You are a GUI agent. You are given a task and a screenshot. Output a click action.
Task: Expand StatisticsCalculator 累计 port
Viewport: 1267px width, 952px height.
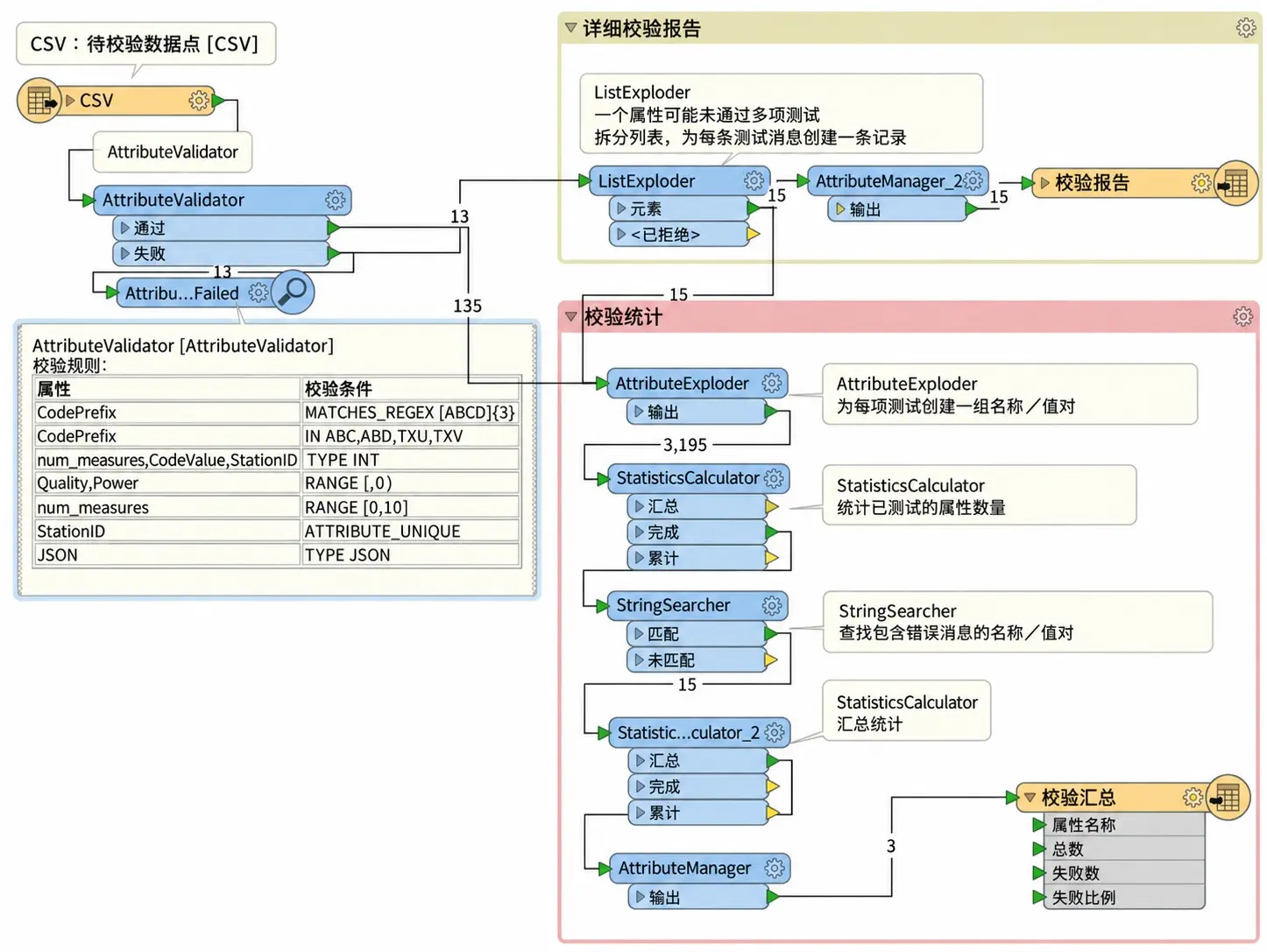(x=639, y=557)
